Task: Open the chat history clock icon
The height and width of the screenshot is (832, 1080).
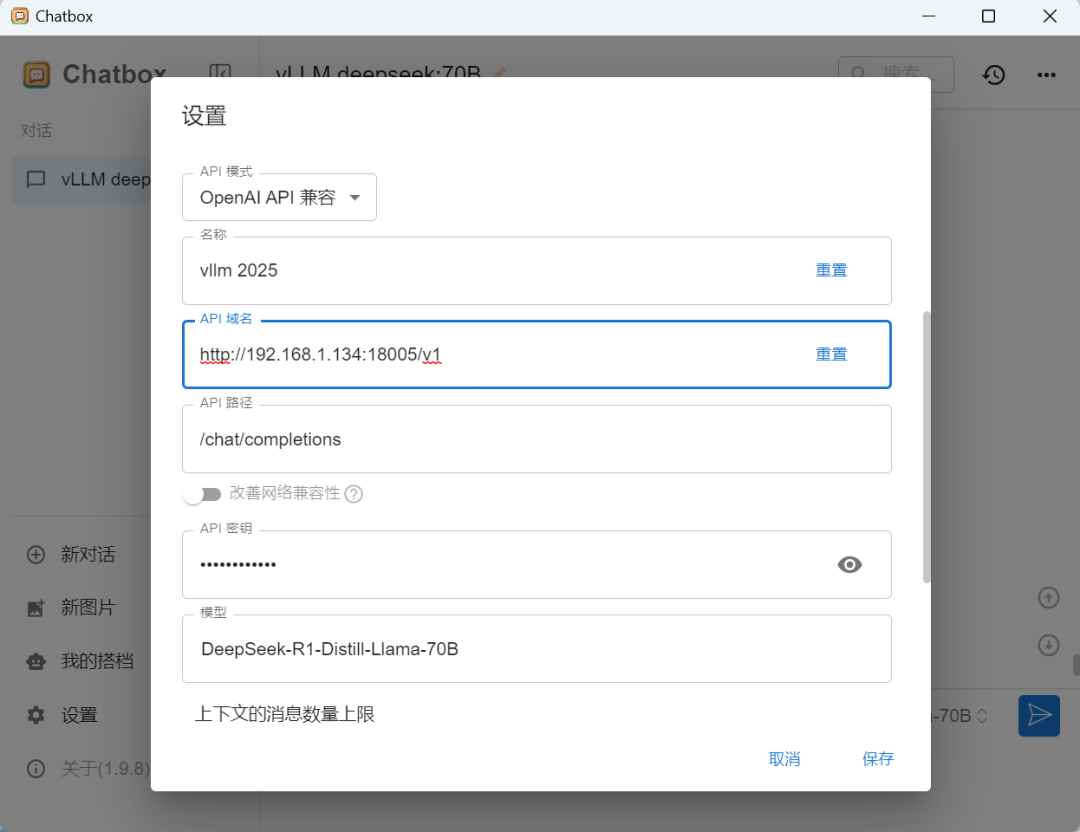Action: point(994,74)
